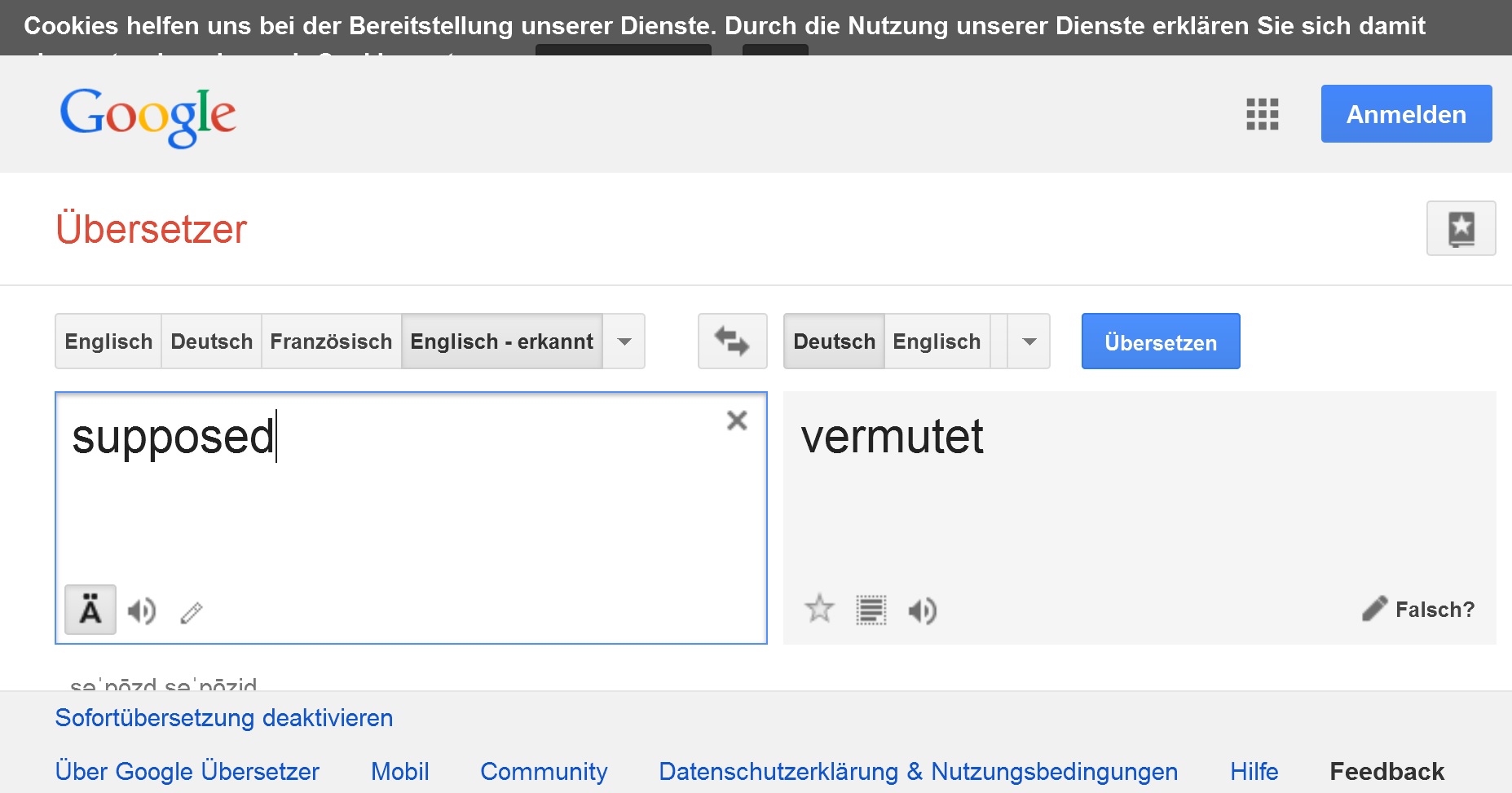Viewport: 1512px width, 793px height.
Task: Select Deutsch as source language
Action: point(211,341)
